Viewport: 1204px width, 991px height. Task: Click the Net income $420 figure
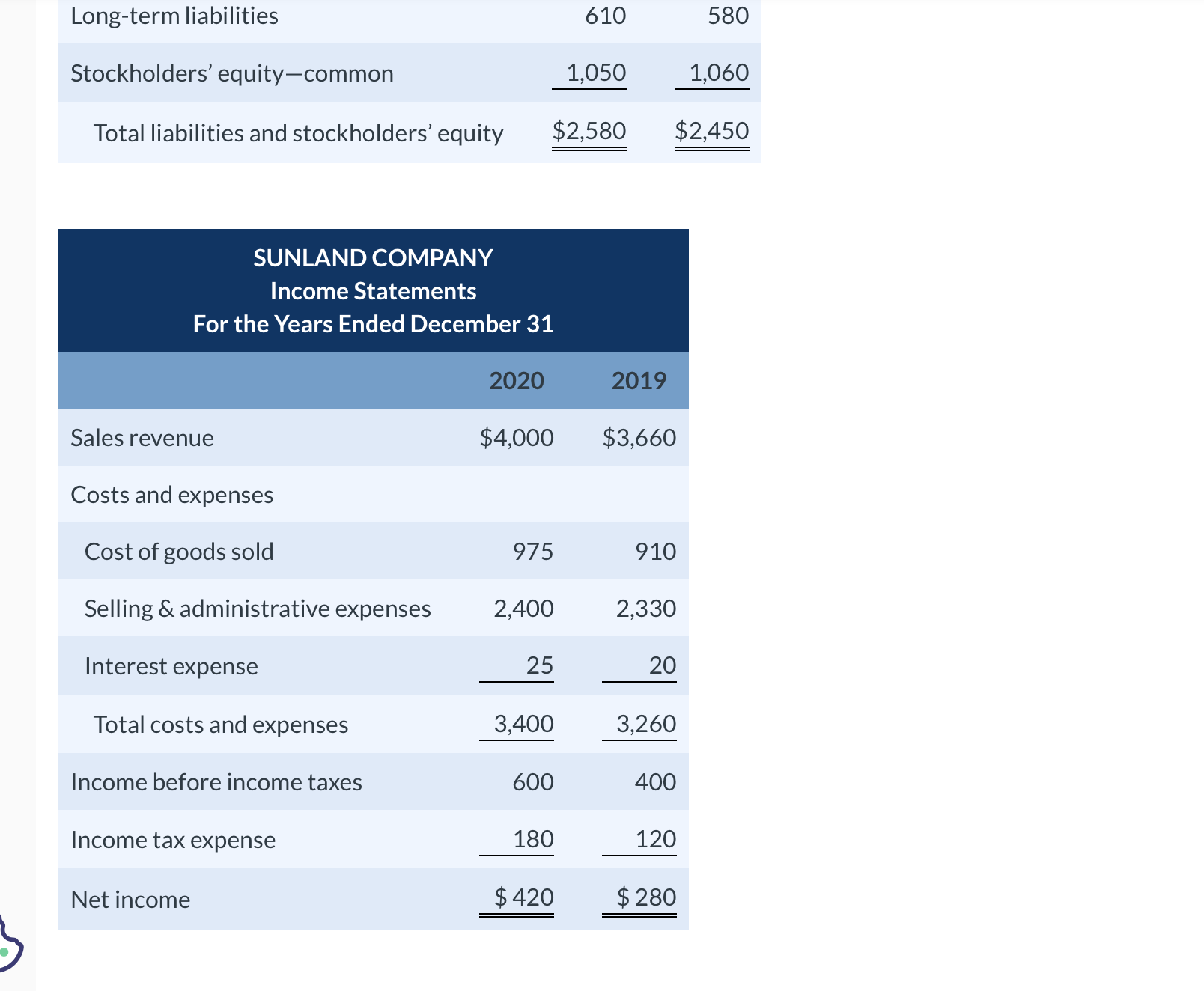pyautogui.click(x=523, y=897)
